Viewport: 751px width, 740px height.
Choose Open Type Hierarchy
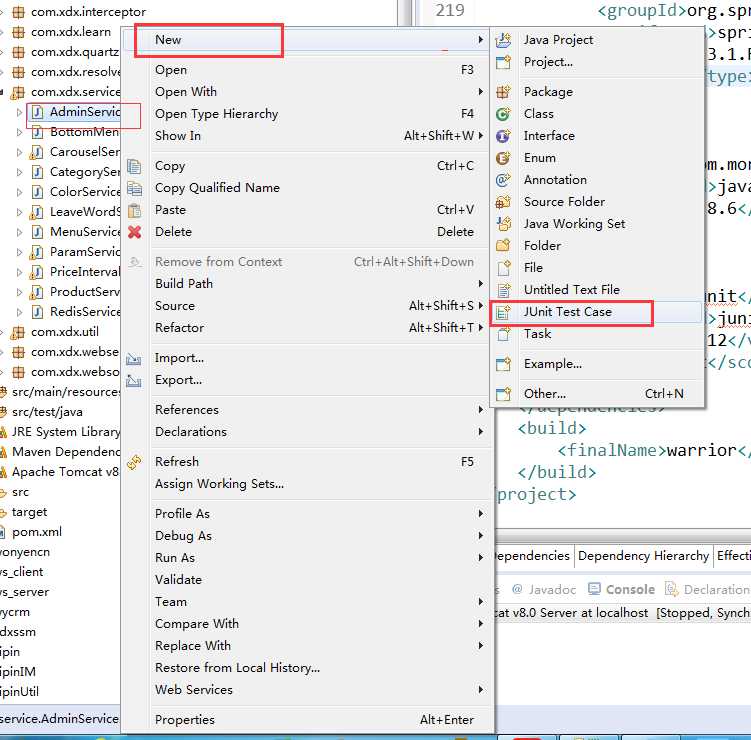[306, 114]
